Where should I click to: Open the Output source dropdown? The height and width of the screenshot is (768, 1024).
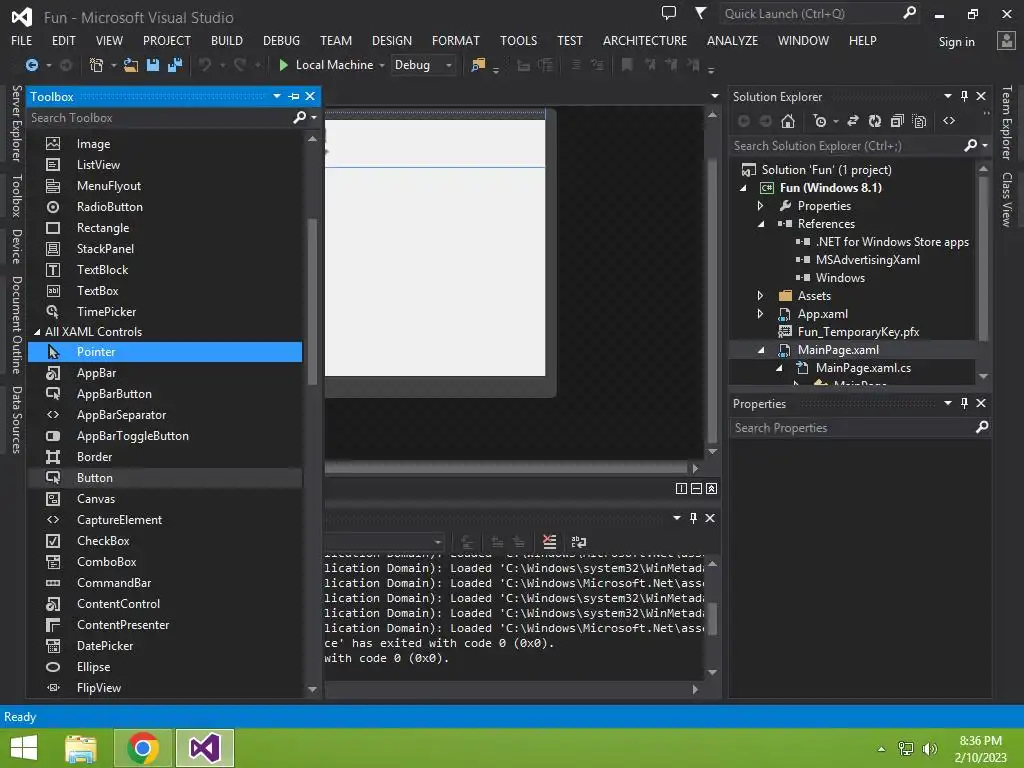[438, 542]
